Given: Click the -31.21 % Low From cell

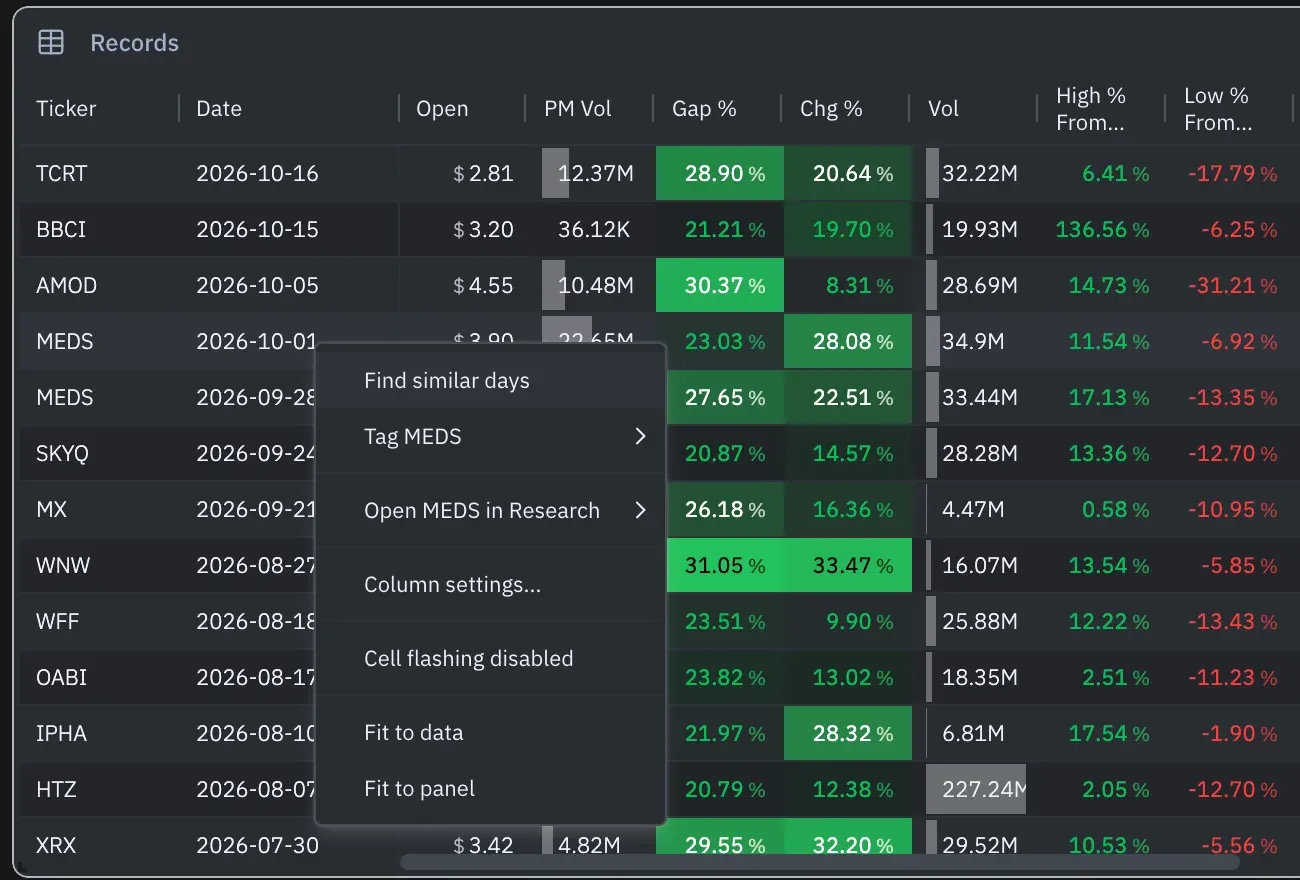Looking at the screenshot, I should (x=1231, y=286).
